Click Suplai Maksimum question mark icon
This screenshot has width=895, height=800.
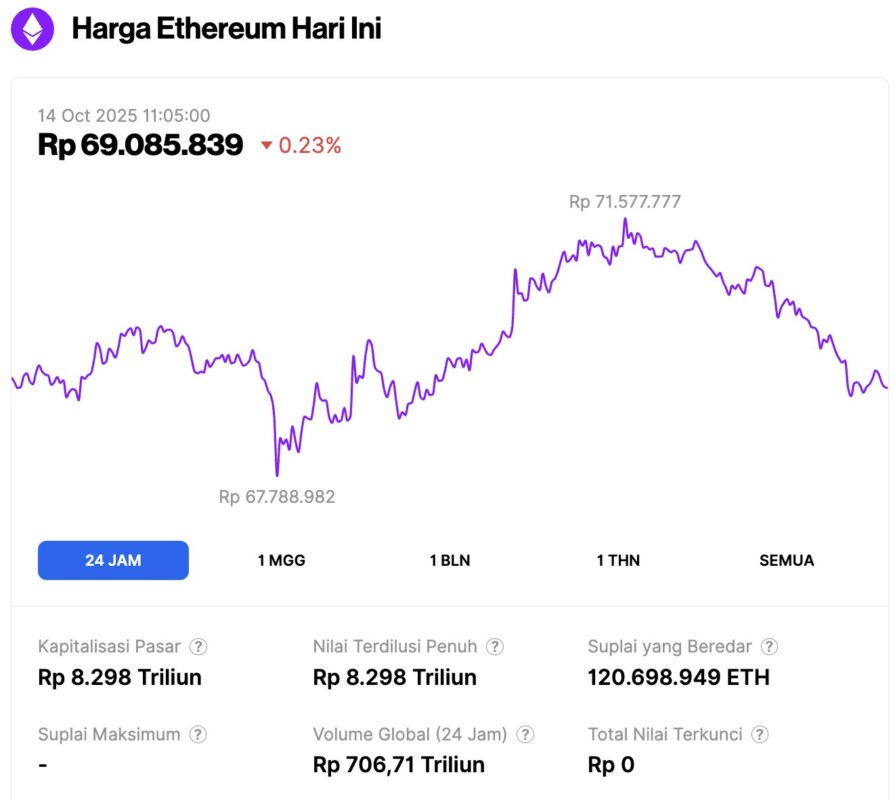coord(199,735)
